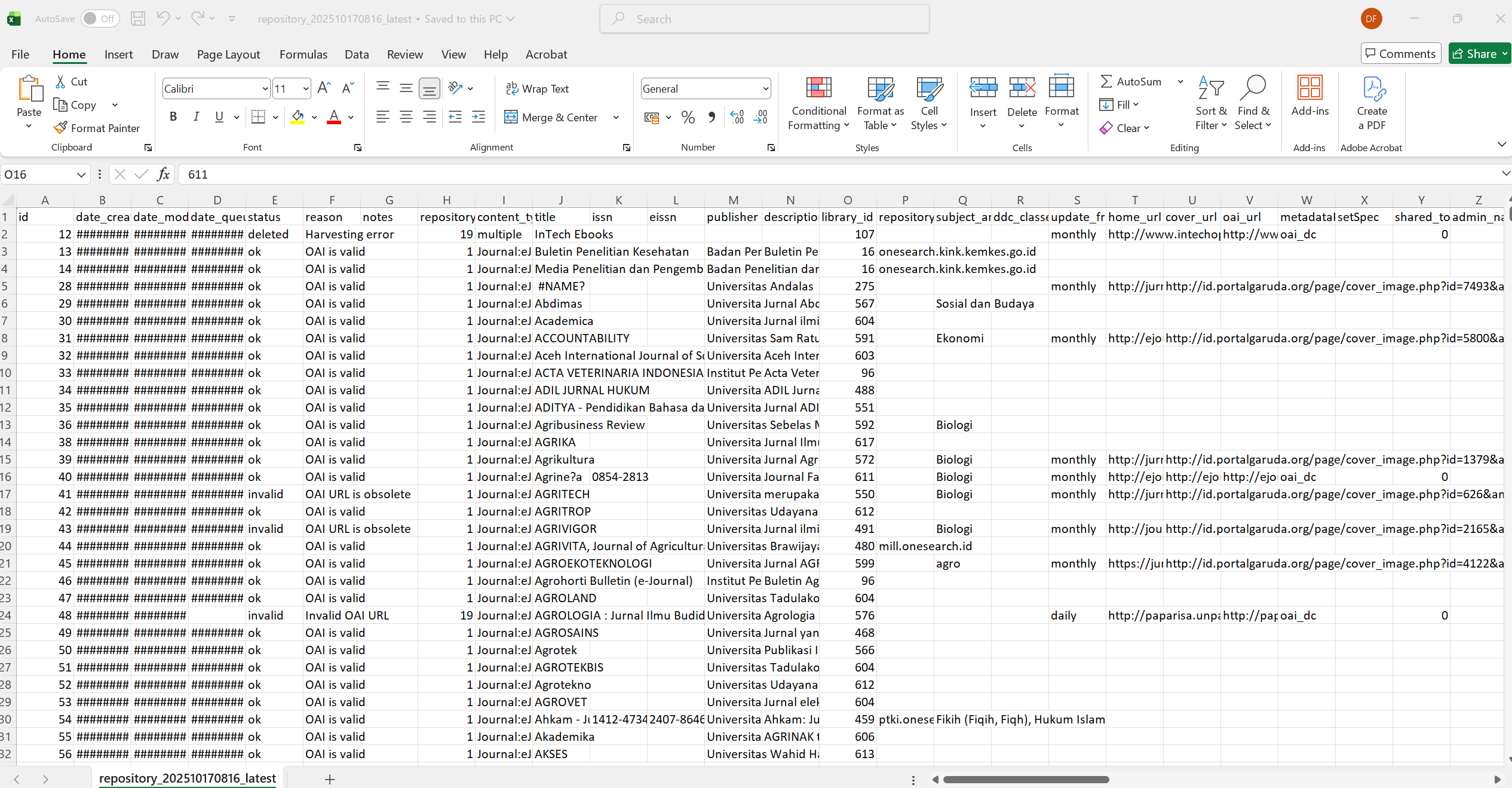Toggle Wrap Text
1512x788 pixels.
536,88
